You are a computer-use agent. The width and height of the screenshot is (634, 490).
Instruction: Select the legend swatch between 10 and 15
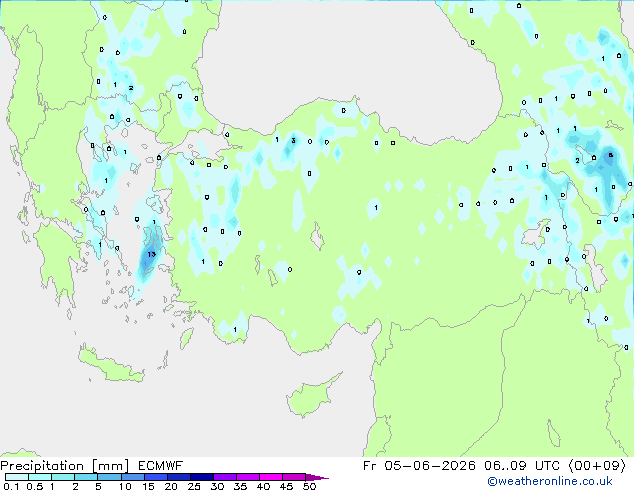(132, 477)
